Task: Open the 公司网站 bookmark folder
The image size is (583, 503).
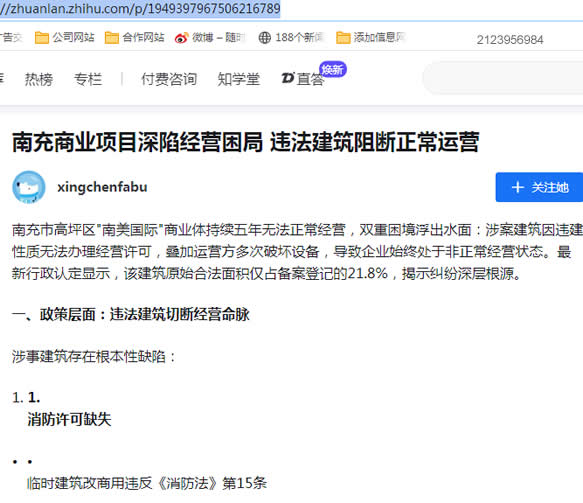Action: click(x=64, y=38)
